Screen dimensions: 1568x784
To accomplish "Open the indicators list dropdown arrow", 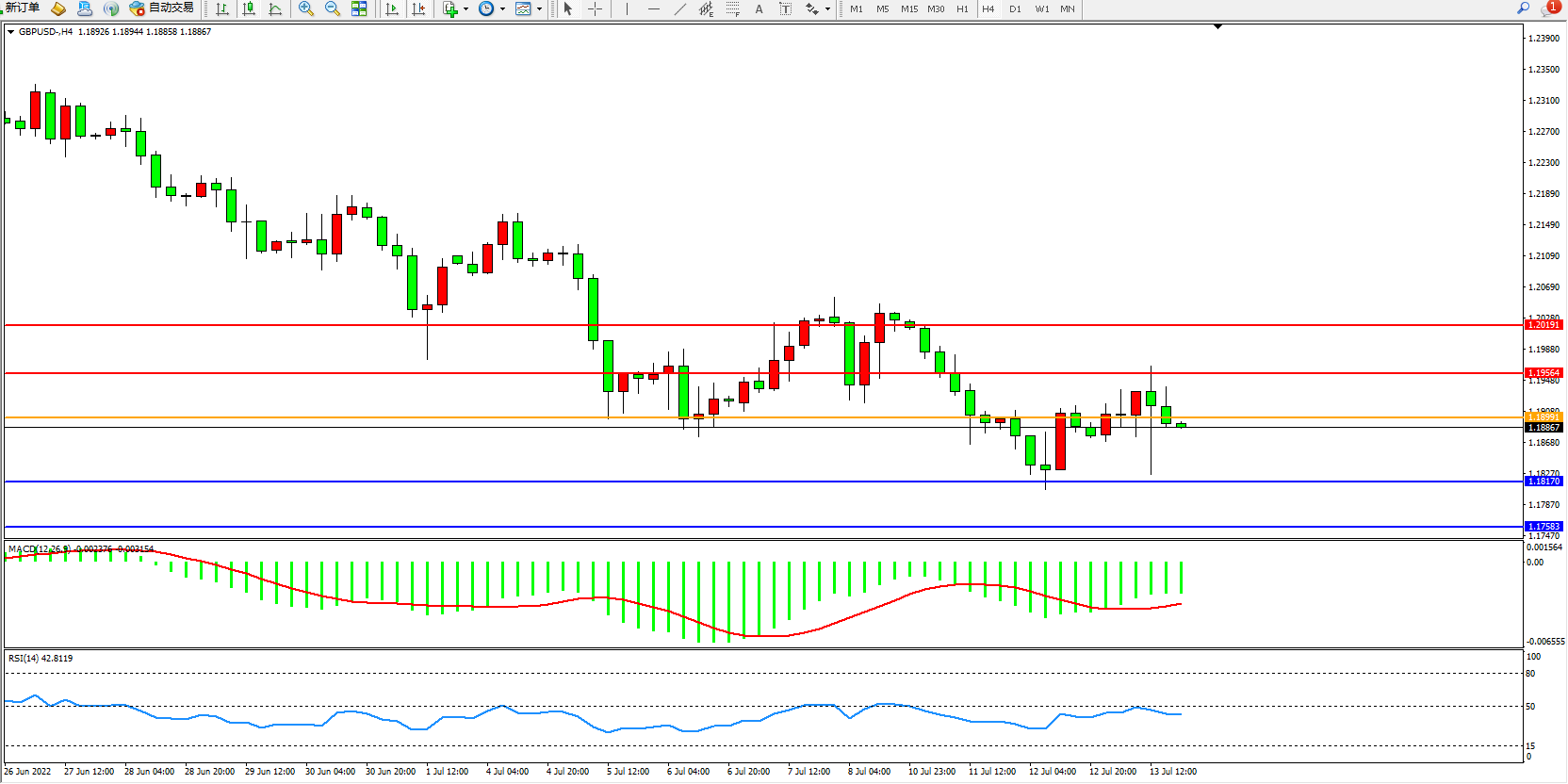I will (x=465, y=9).
